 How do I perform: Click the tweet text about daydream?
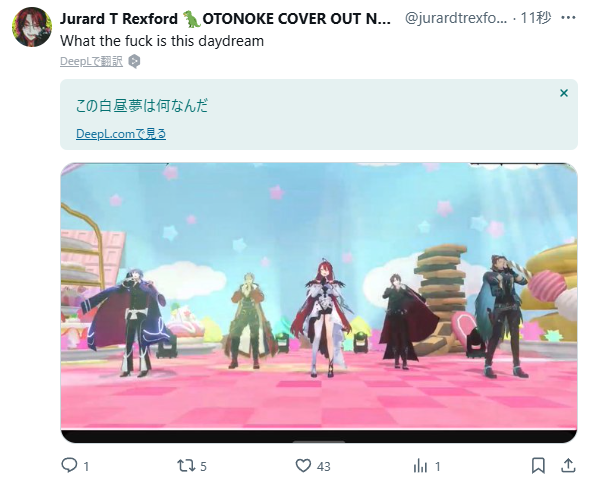162,41
